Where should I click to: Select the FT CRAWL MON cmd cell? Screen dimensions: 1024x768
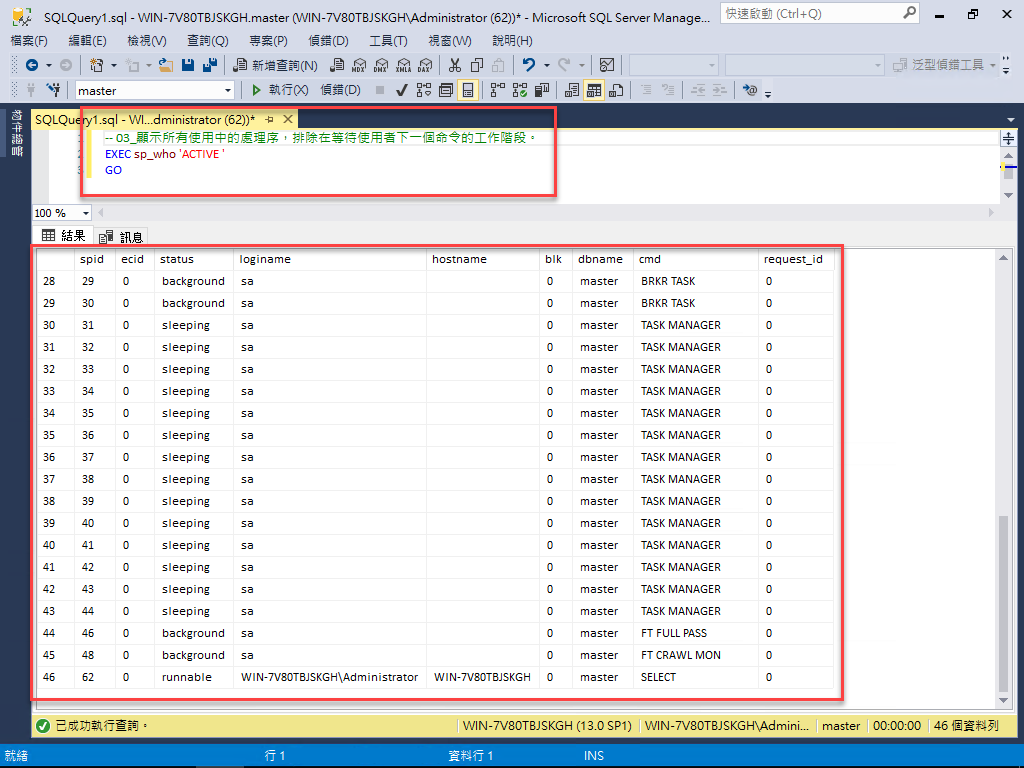(696, 655)
